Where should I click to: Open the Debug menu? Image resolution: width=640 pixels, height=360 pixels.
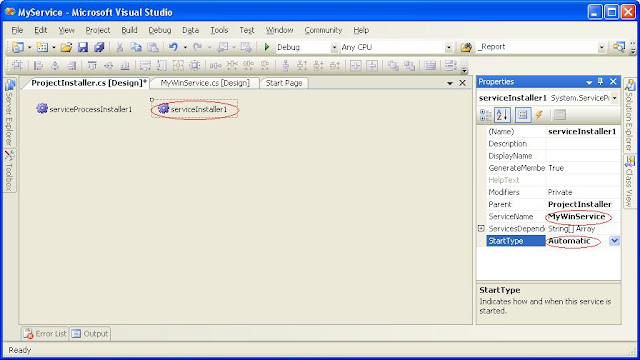(160, 30)
